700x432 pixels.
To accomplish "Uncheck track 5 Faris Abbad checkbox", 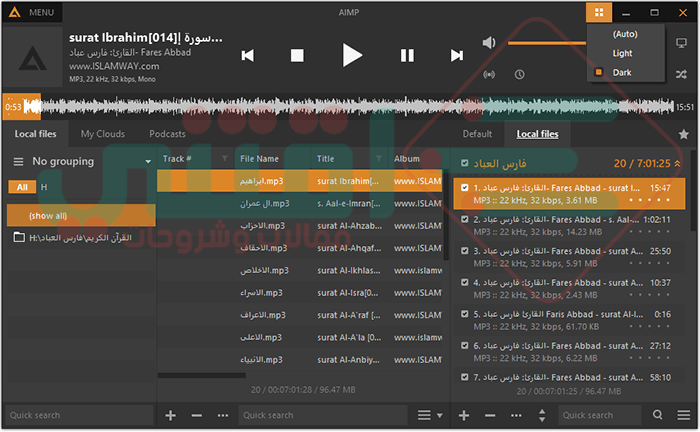I will [465, 314].
